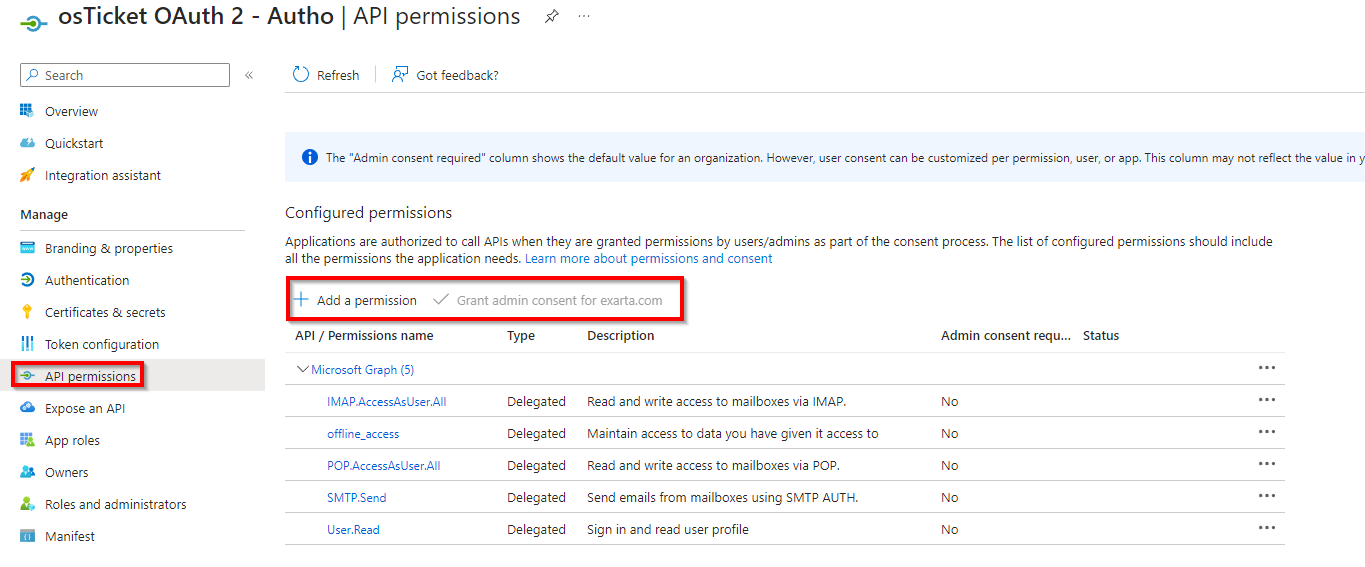Screen dimensions: 1365x567
Task: Open the Overview sidebar item
Action: pos(71,111)
